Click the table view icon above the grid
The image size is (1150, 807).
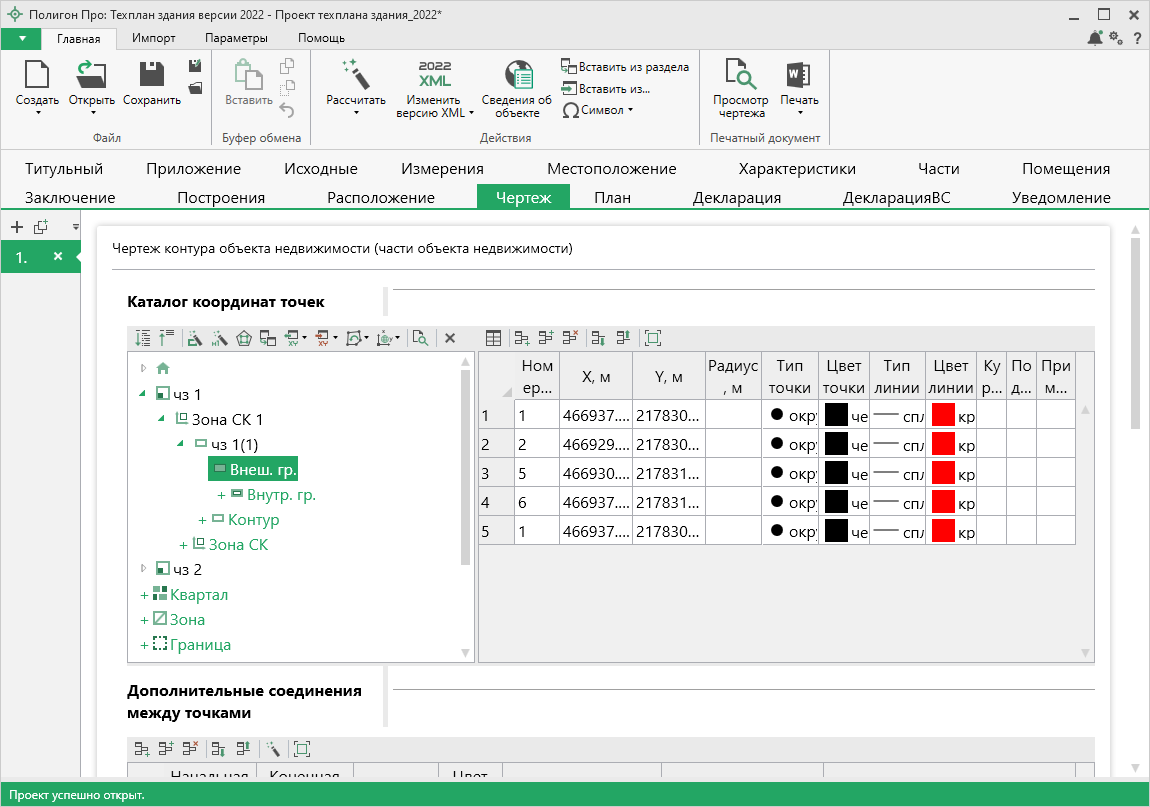(493, 339)
